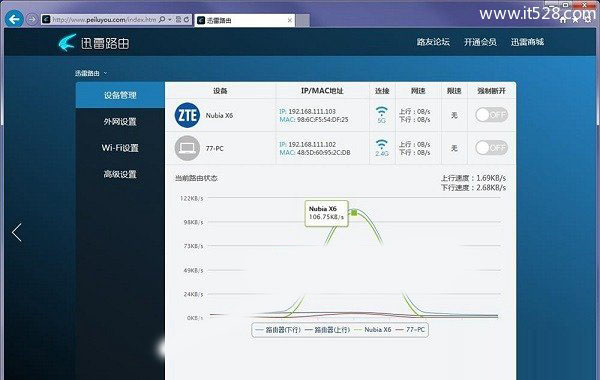Click the Nubia X6 device name
600x380 pixels.
tap(219, 115)
